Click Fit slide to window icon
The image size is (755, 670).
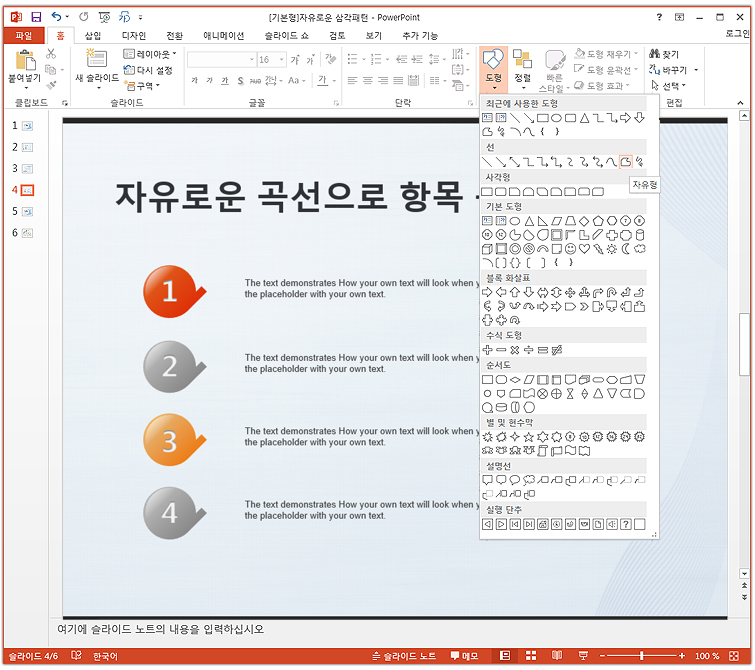[x=734, y=656]
